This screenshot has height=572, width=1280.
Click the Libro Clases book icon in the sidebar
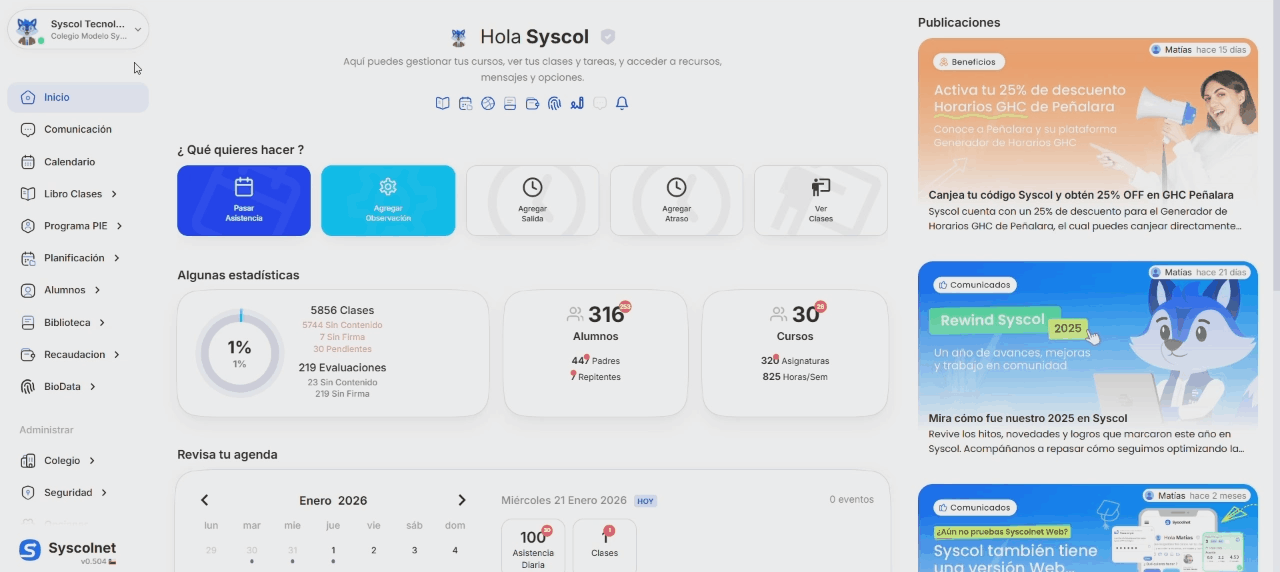(x=28, y=194)
